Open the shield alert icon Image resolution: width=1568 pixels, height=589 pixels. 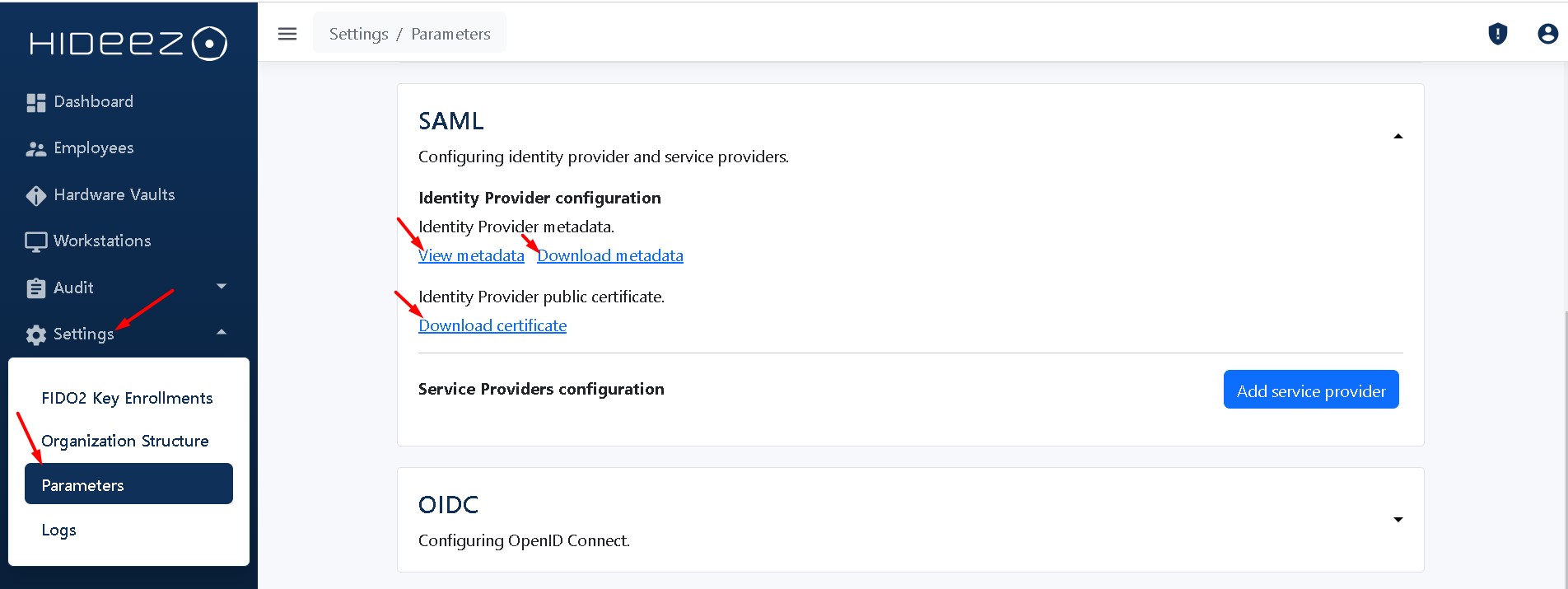pyautogui.click(x=1498, y=34)
